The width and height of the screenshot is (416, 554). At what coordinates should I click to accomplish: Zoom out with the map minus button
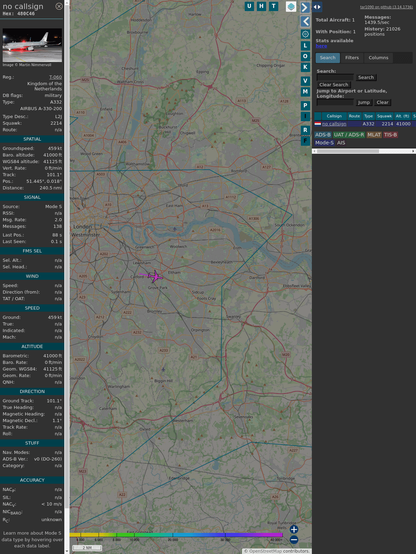click(x=294, y=540)
